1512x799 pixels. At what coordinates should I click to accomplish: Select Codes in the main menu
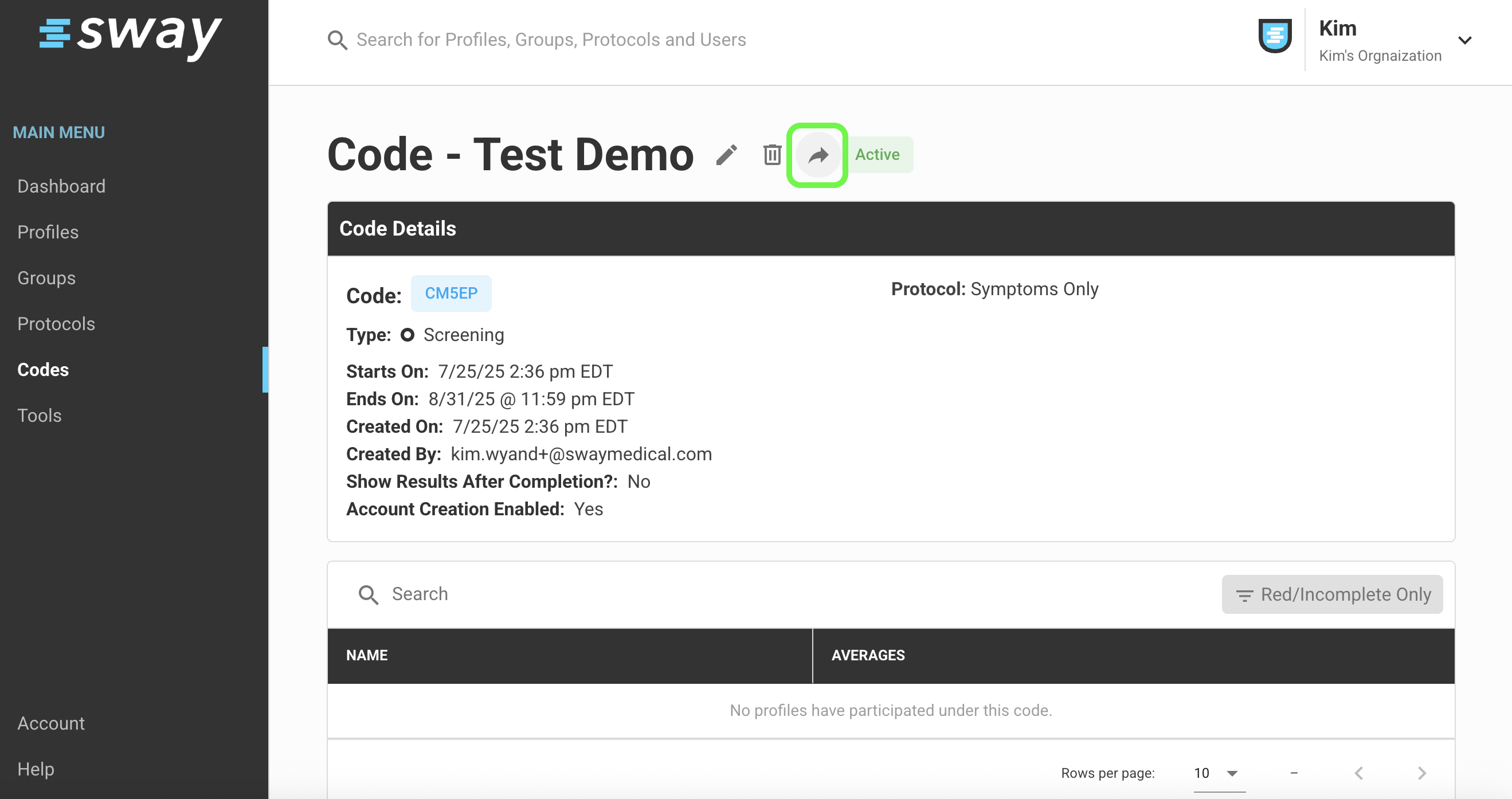(x=44, y=369)
